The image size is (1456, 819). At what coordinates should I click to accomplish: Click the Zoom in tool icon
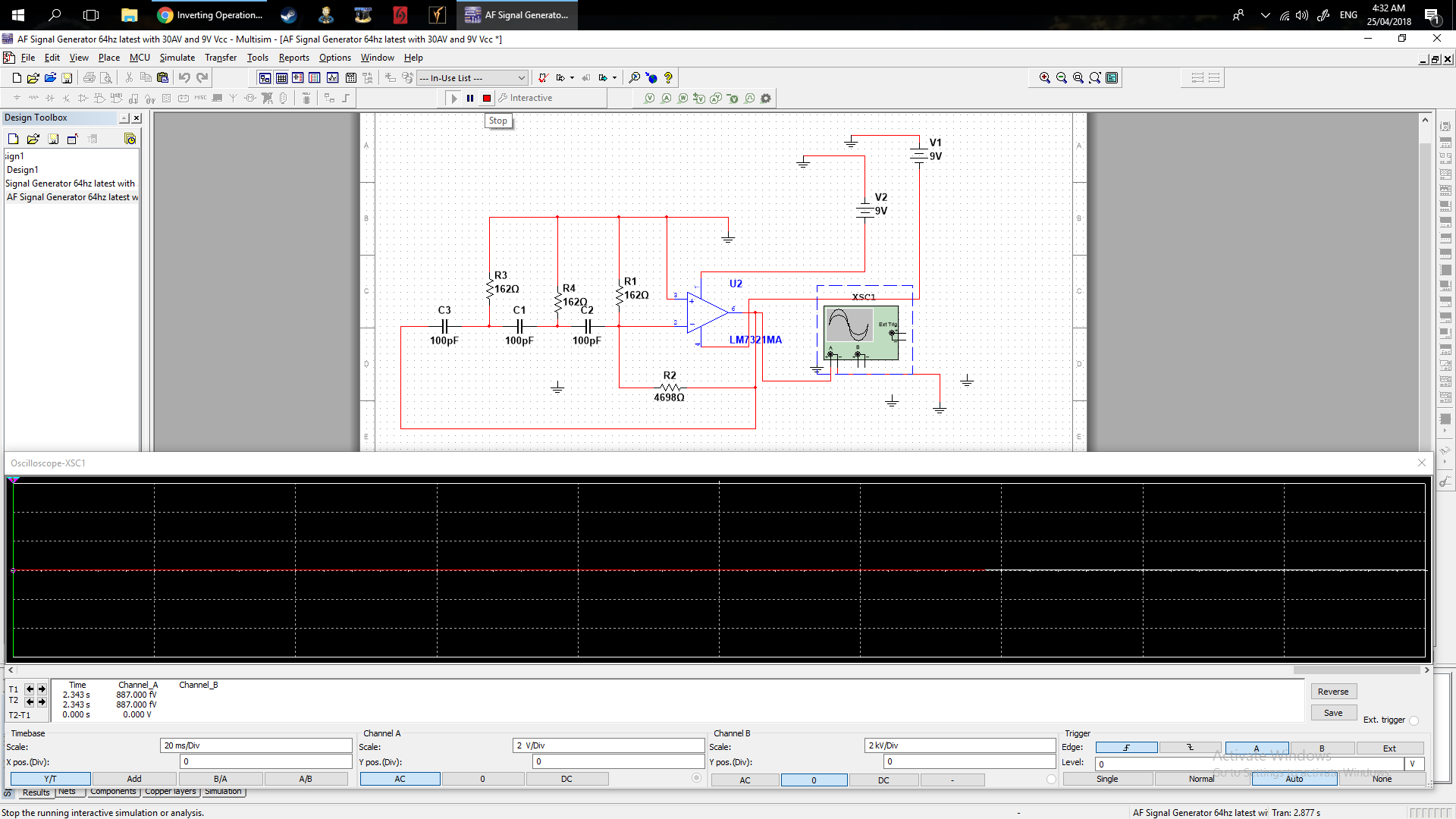(x=1046, y=78)
